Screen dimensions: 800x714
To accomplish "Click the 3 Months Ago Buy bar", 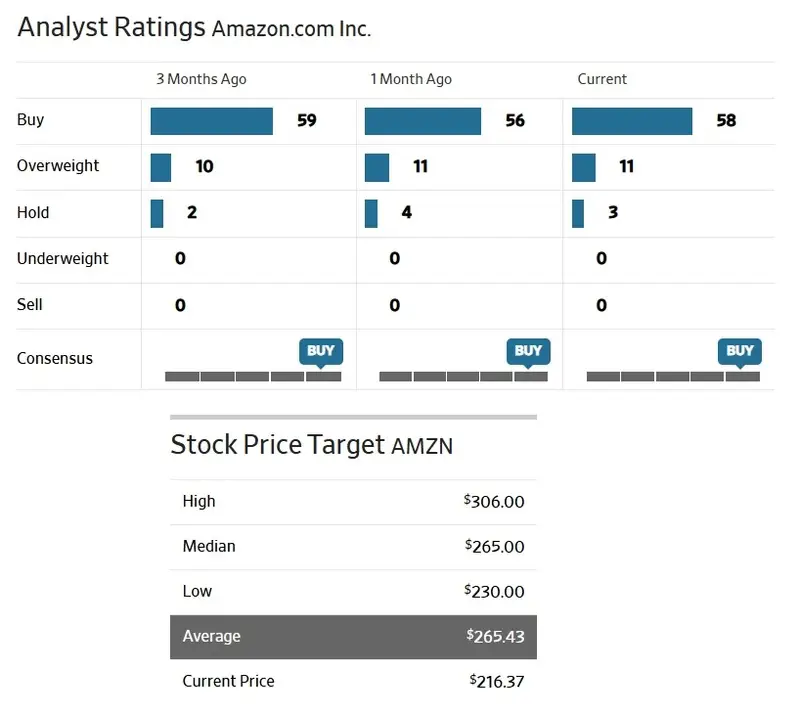I will [x=211, y=121].
